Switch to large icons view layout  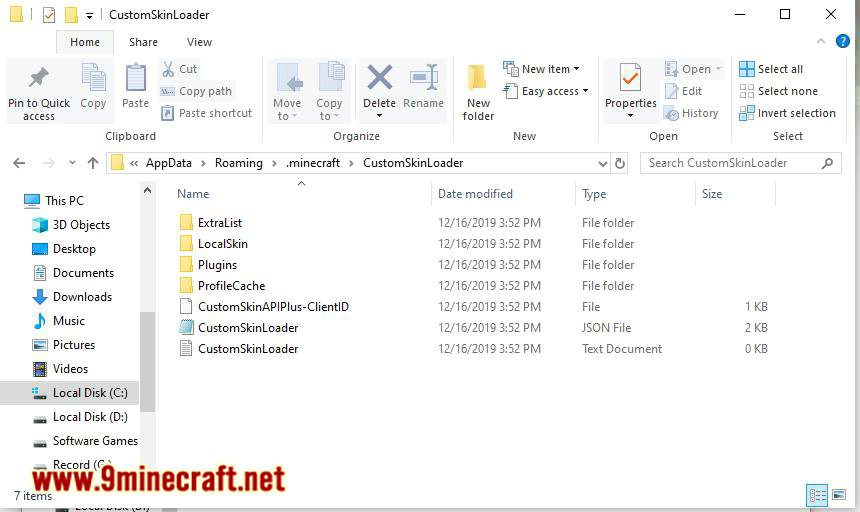pyautogui.click(x=839, y=495)
